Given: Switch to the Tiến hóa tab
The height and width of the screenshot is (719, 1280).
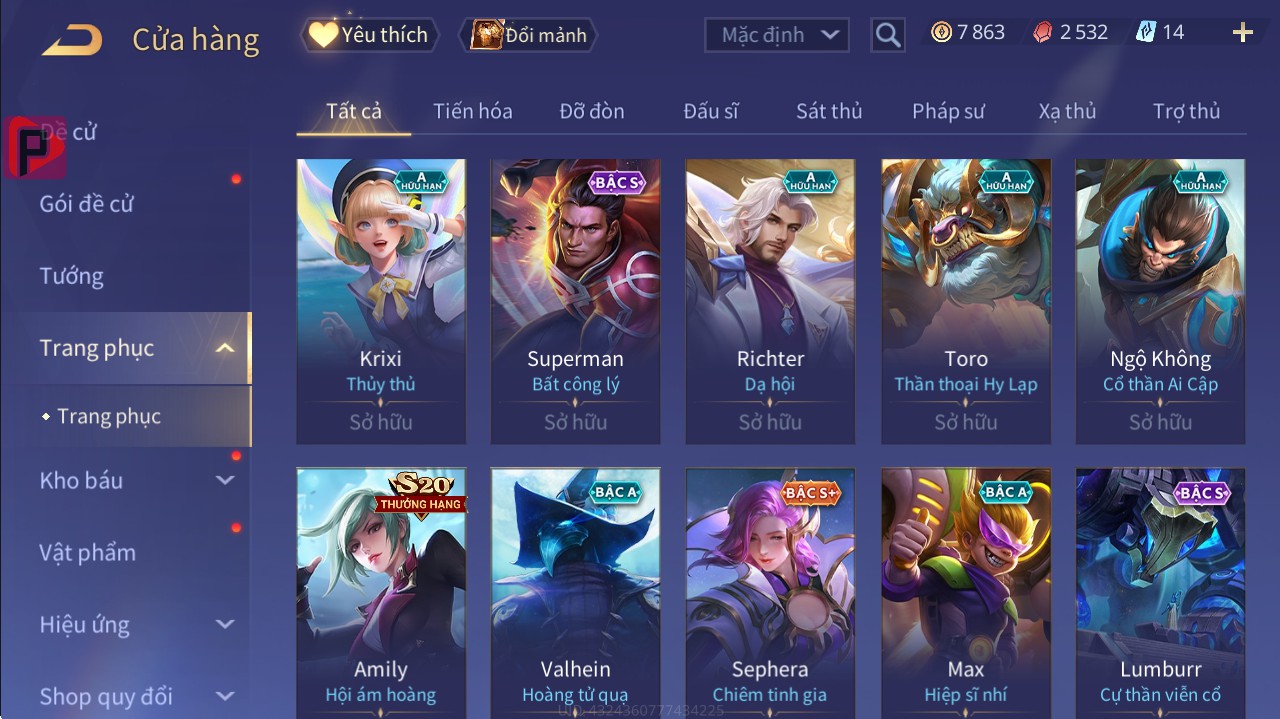Looking at the screenshot, I should [473, 111].
